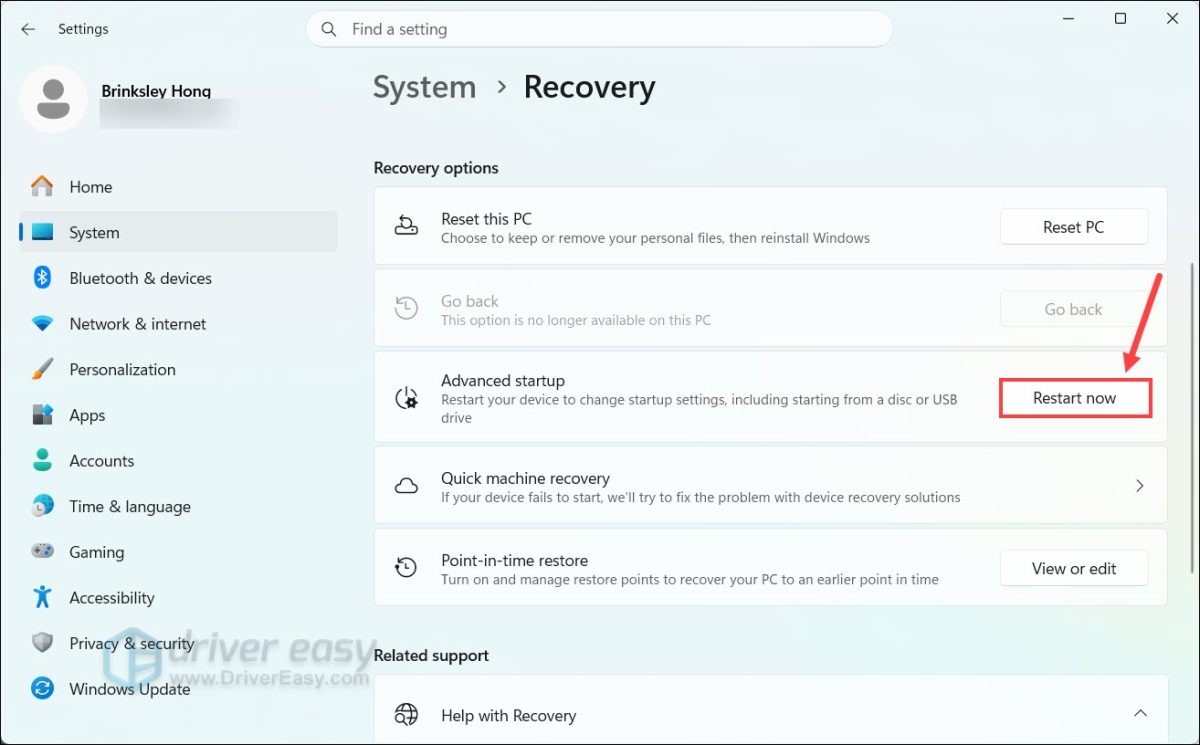The width and height of the screenshot is (1200, 745).
Task: Open Personalization settings
Action: [178, 369]
